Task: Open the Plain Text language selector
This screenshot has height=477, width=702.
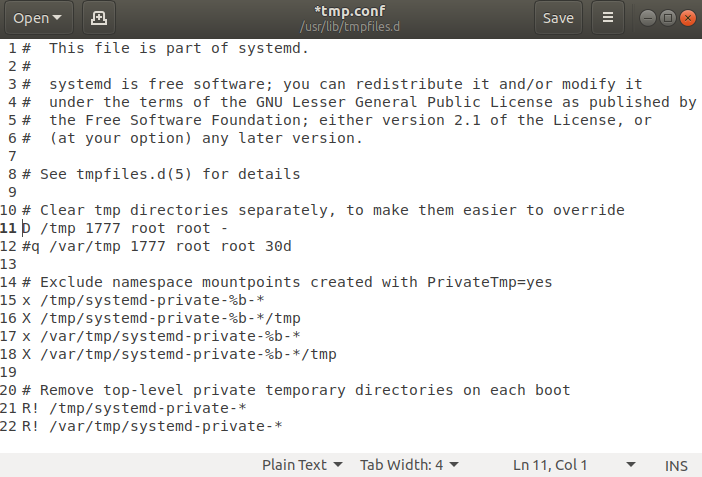Action: [301, 465]
